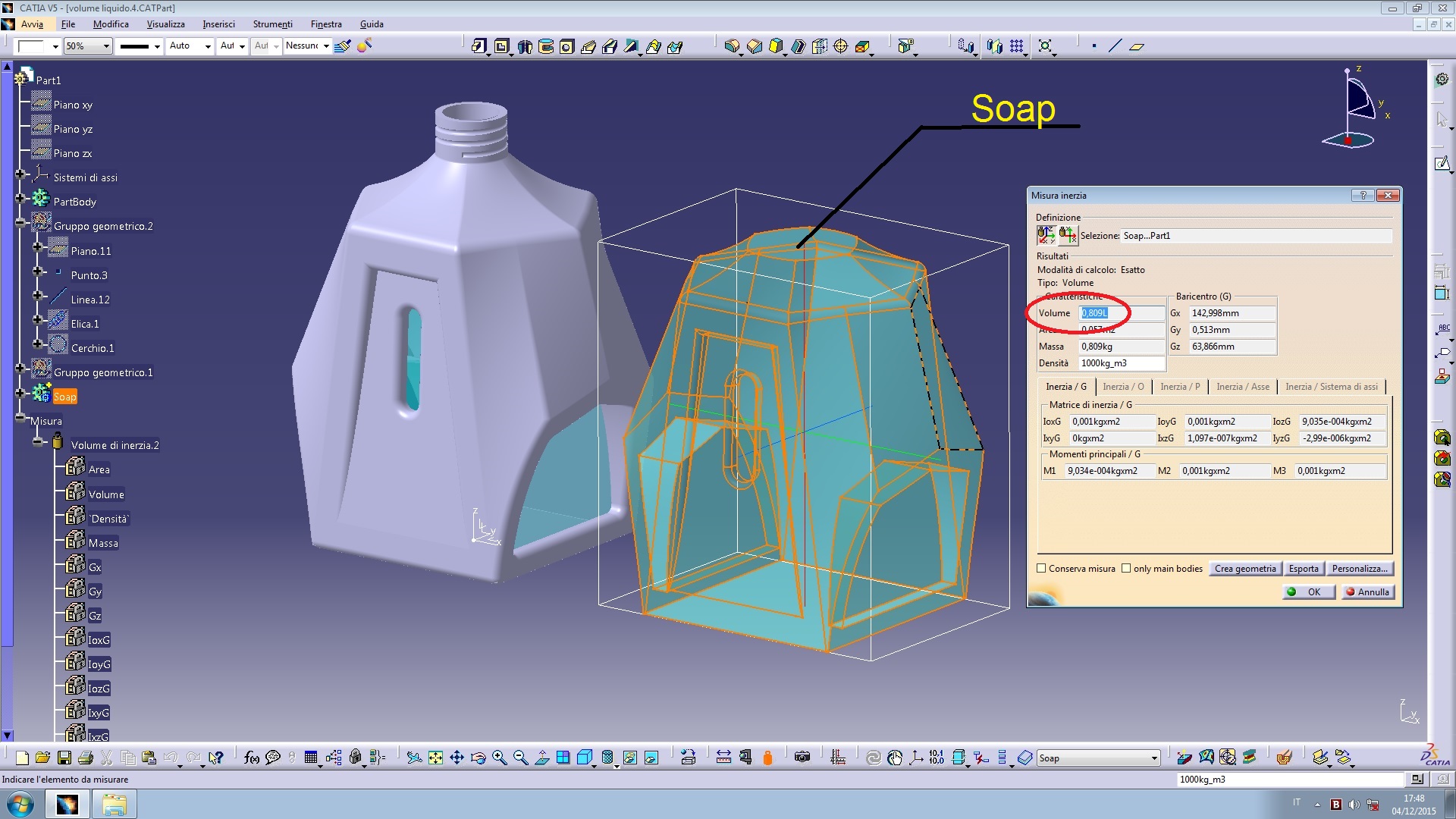Viewport: 1456px width, 819px height.
Task: Expand the PartBody tree node
Action: pyautogui.click(x=21, y=199)
